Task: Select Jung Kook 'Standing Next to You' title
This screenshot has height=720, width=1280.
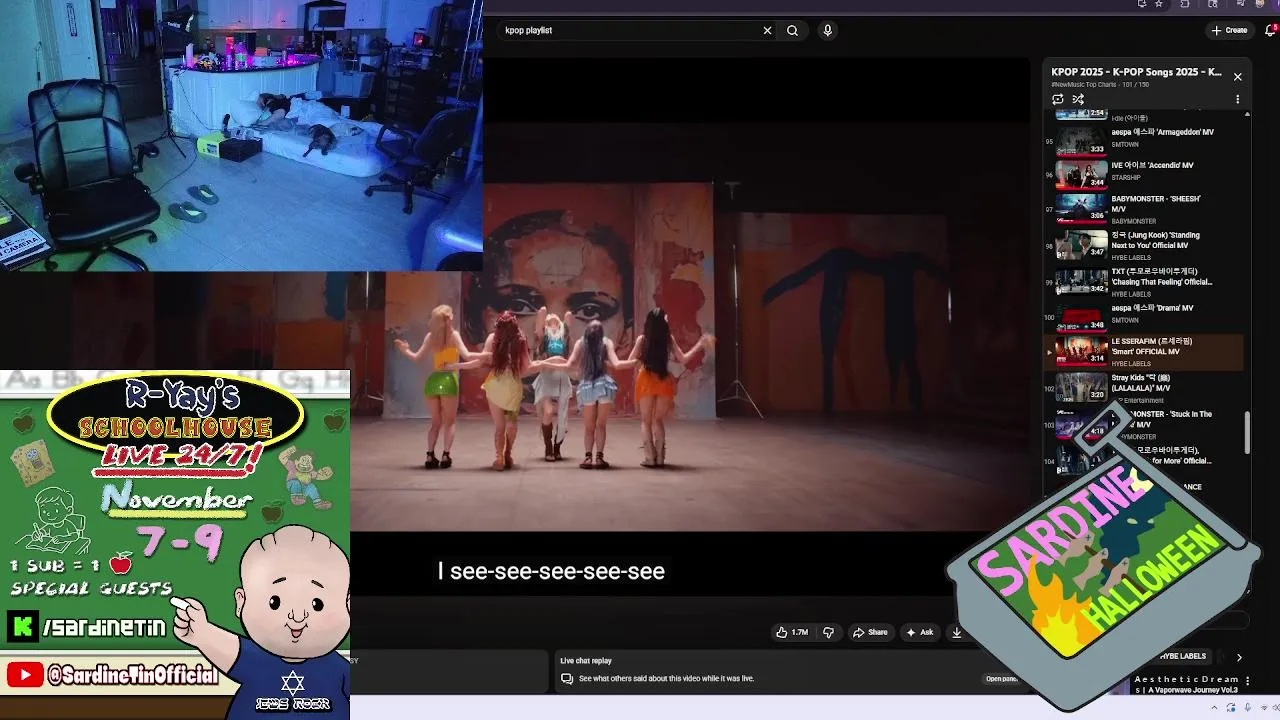Action: [1155, 240]
